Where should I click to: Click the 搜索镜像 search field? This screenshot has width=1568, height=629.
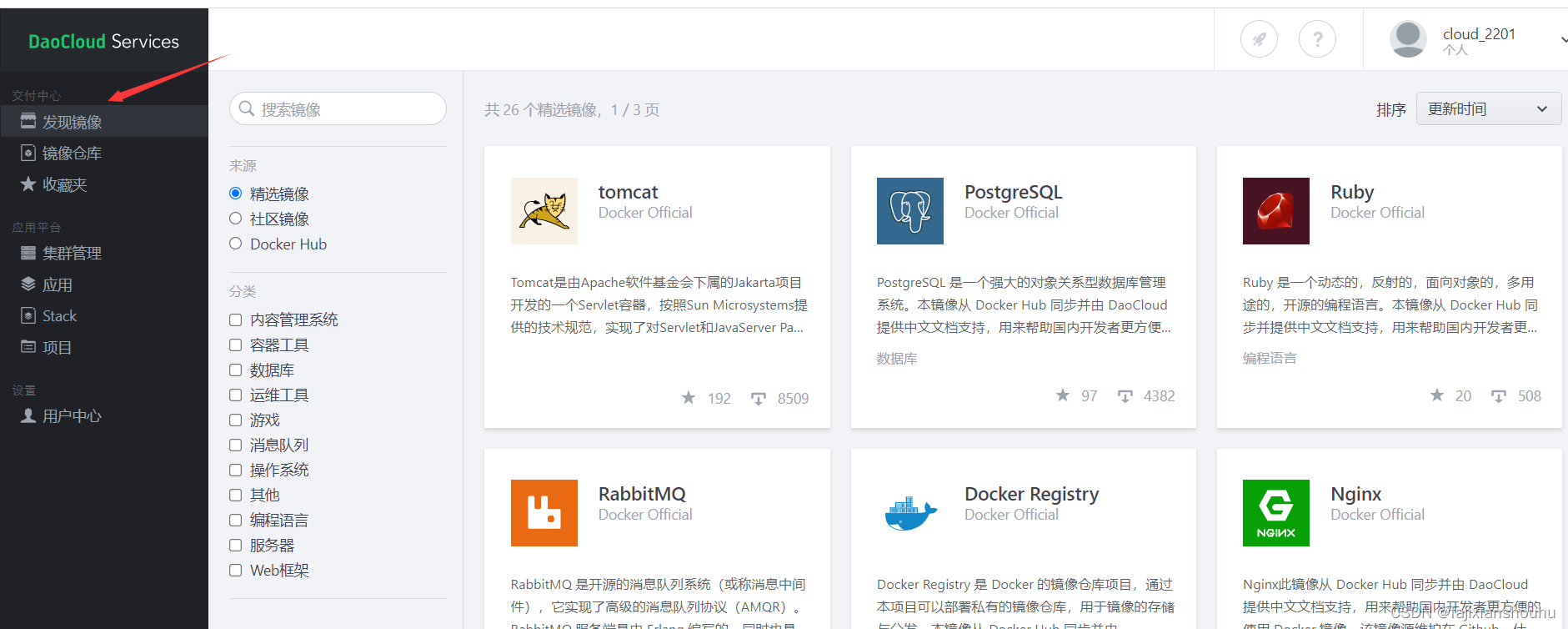pyautogui.click(x=338, y=108)
